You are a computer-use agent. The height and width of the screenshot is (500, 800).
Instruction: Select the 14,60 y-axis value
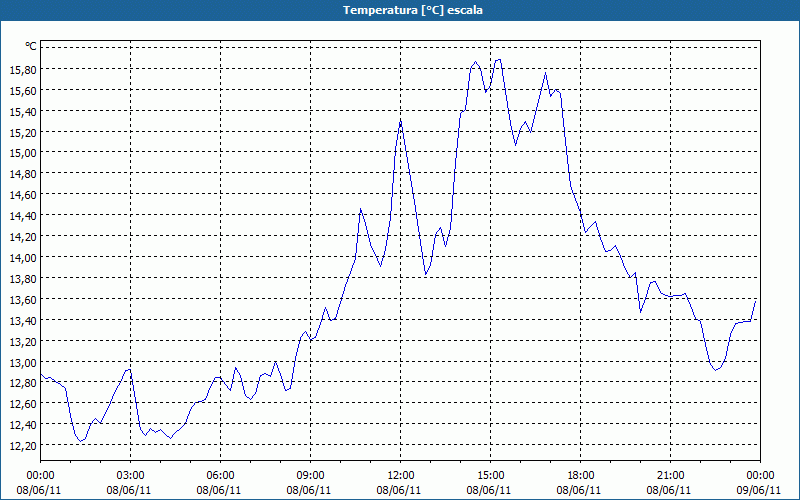coord(23,195)
